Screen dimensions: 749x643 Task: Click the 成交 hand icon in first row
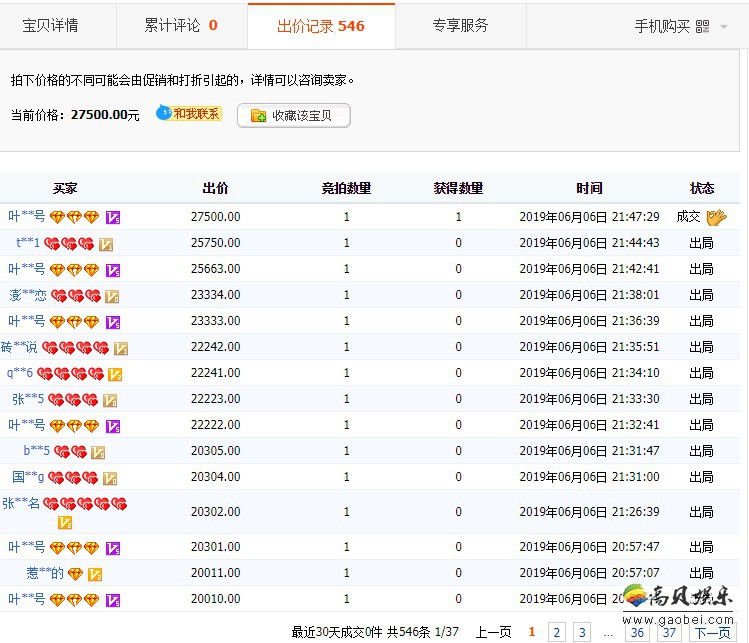click(x=716, y=216)
